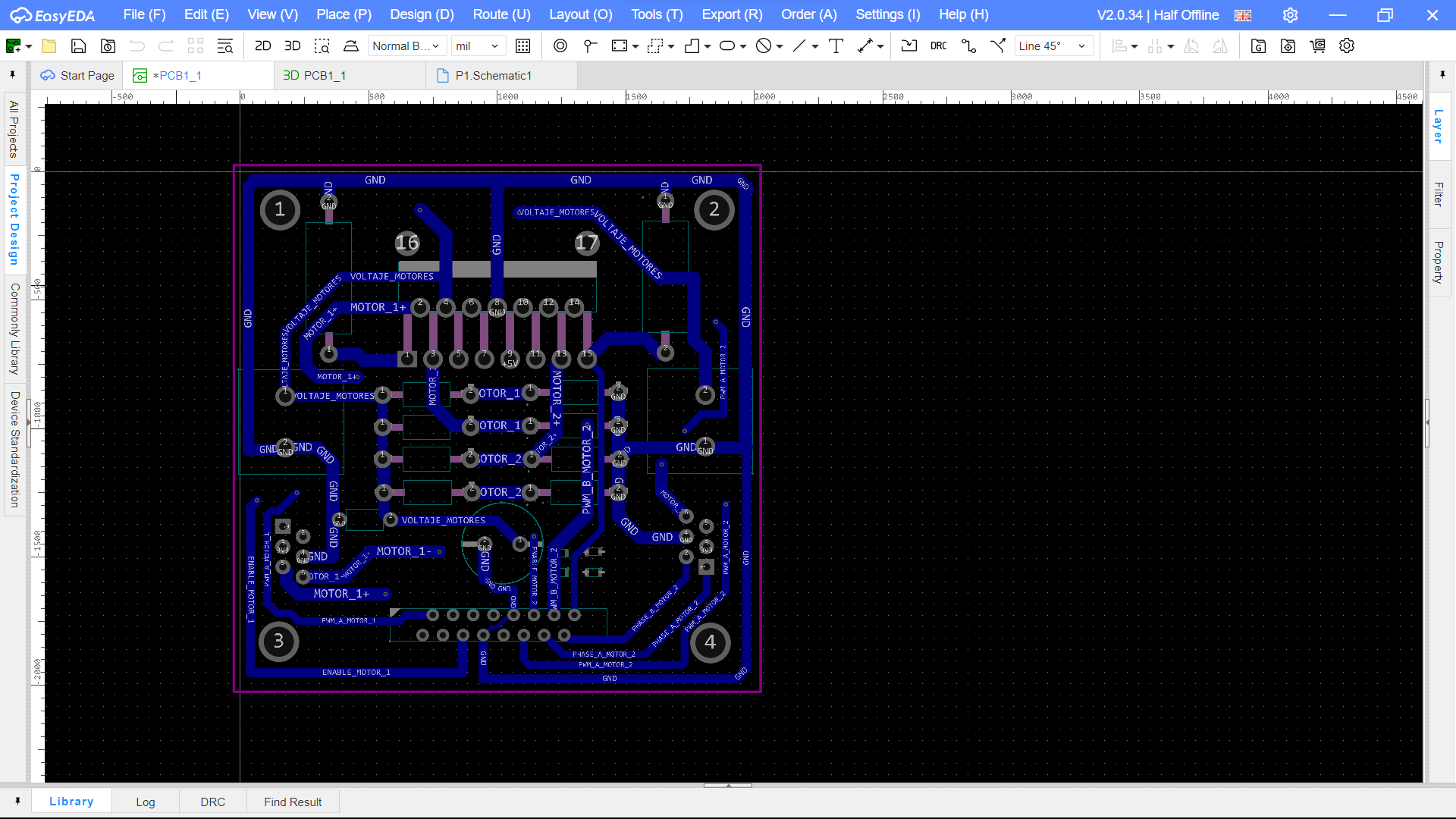Select the Dimension measurement tool

865,46
